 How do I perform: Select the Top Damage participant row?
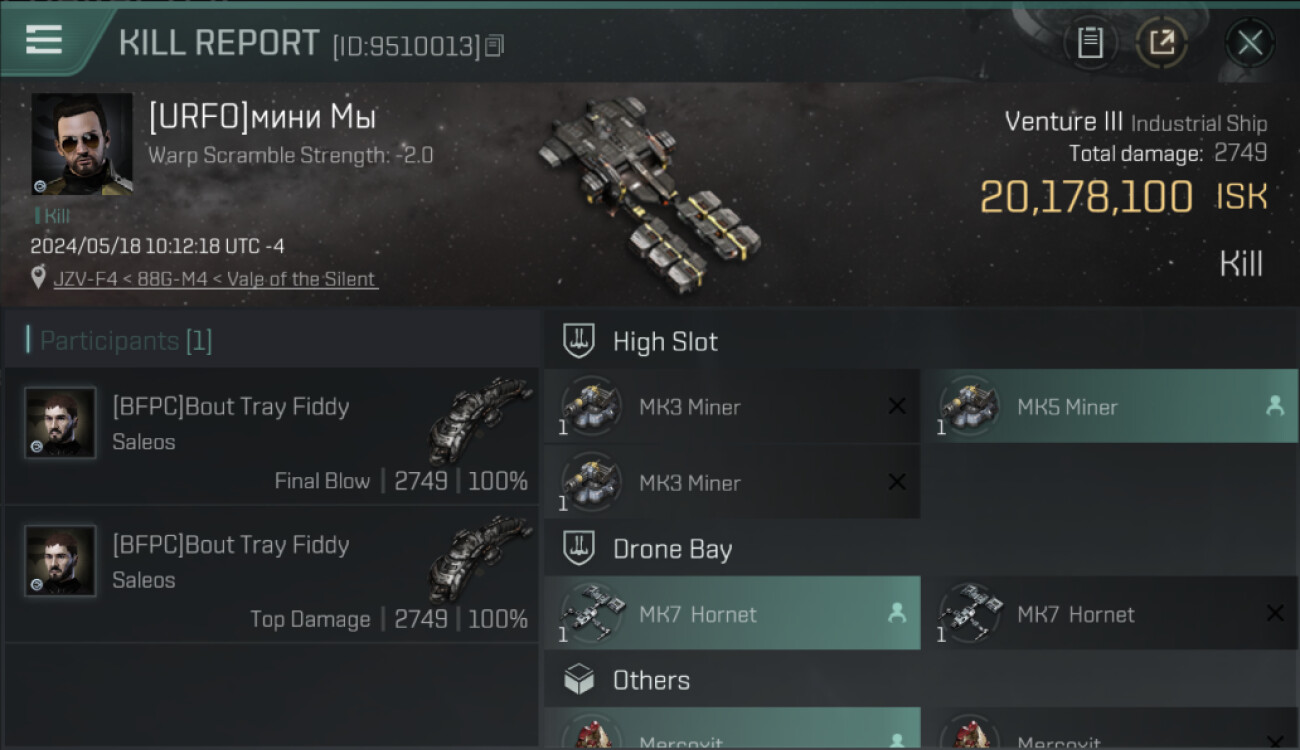point(270,574)
